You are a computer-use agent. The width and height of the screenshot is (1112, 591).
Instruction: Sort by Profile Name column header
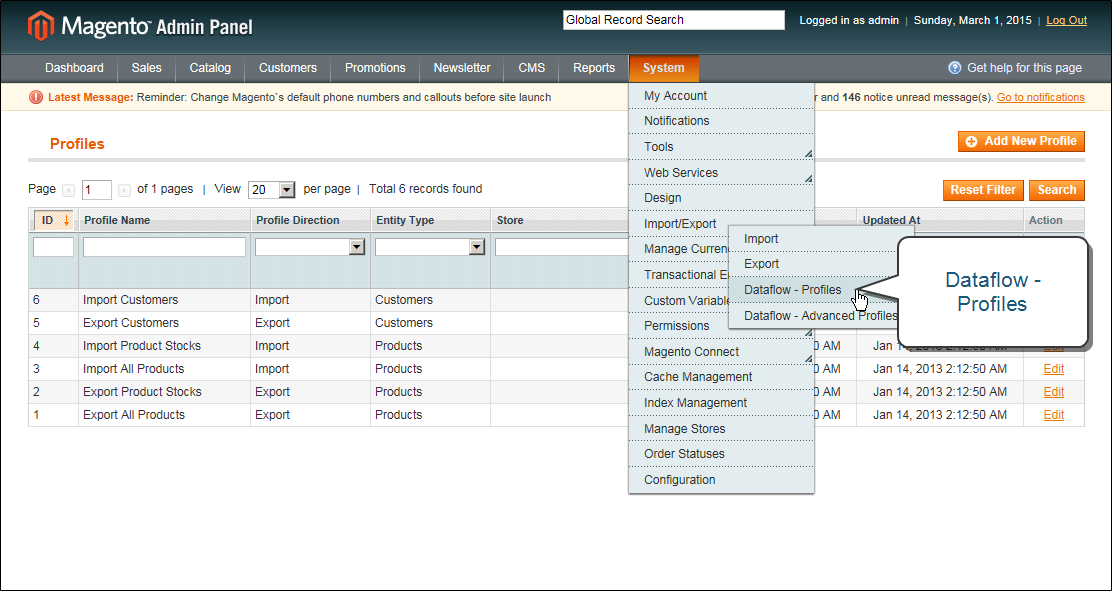tap(117, 221)
